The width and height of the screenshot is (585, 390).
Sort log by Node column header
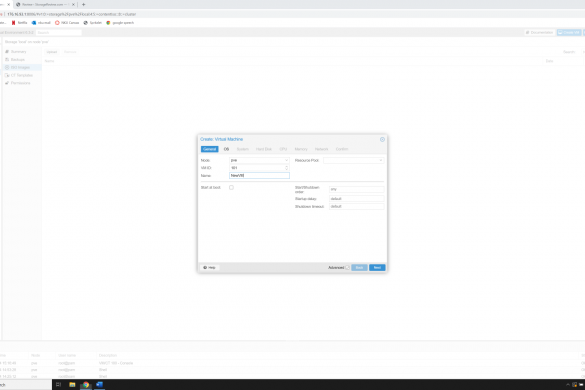[x=35, y=355]
